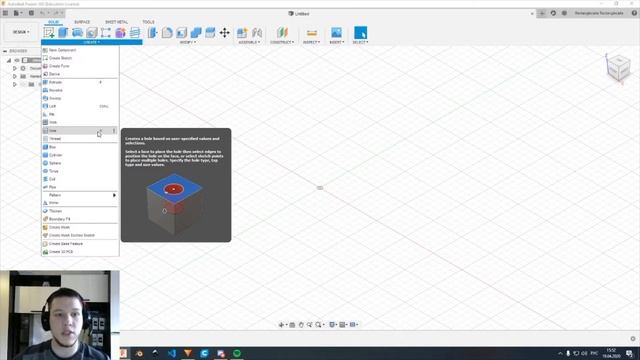Open the Select dropdown menu
The width and height of the screenshot is (640, 360).
point(360,42)
